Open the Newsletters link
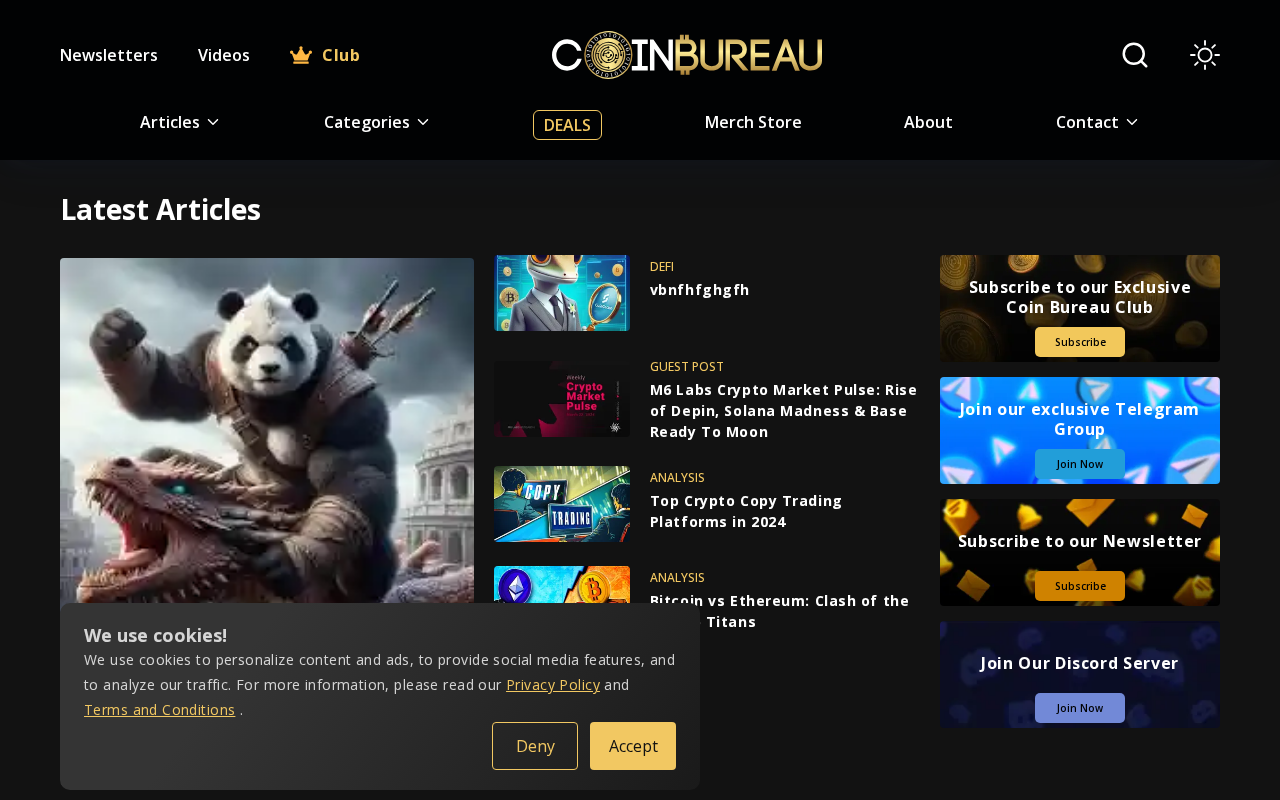Screen dimensions: 1280x800 [109, 55]
